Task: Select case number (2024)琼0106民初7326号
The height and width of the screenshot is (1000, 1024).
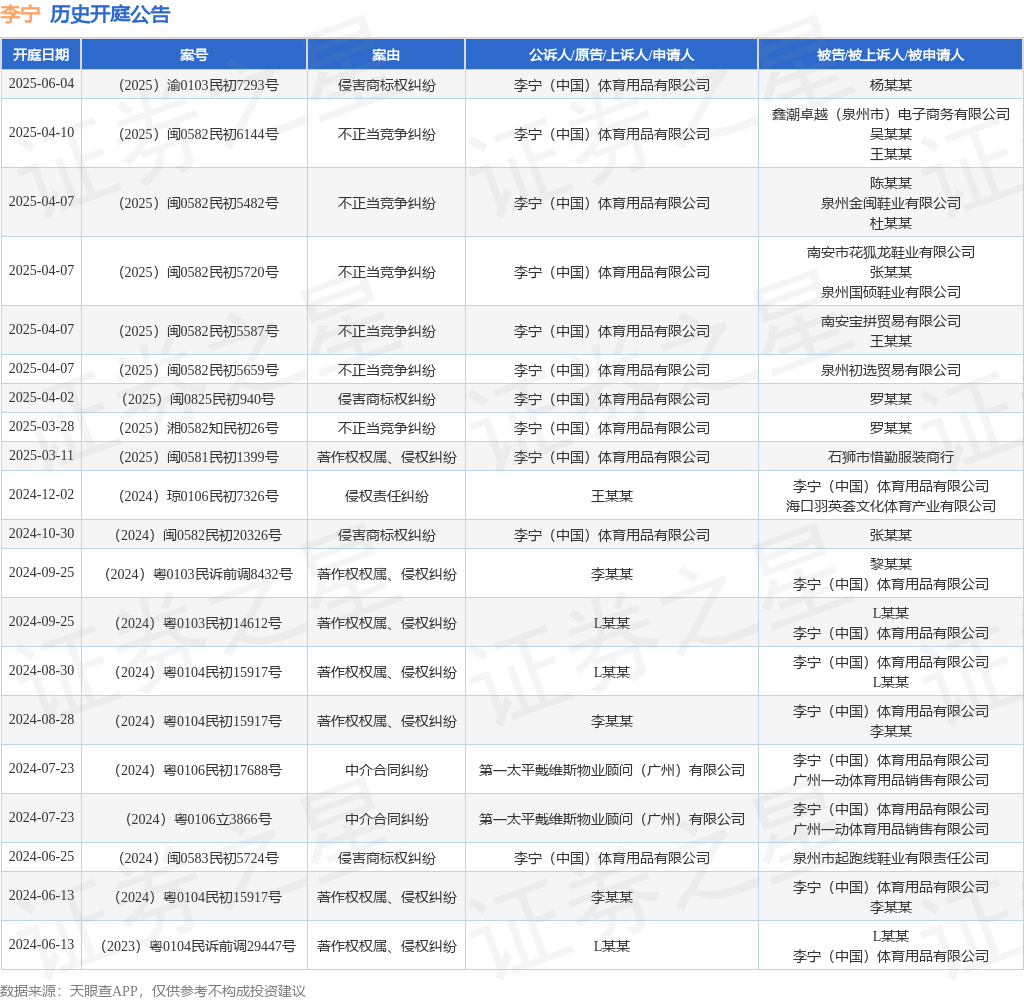Action: click(199, 496)
